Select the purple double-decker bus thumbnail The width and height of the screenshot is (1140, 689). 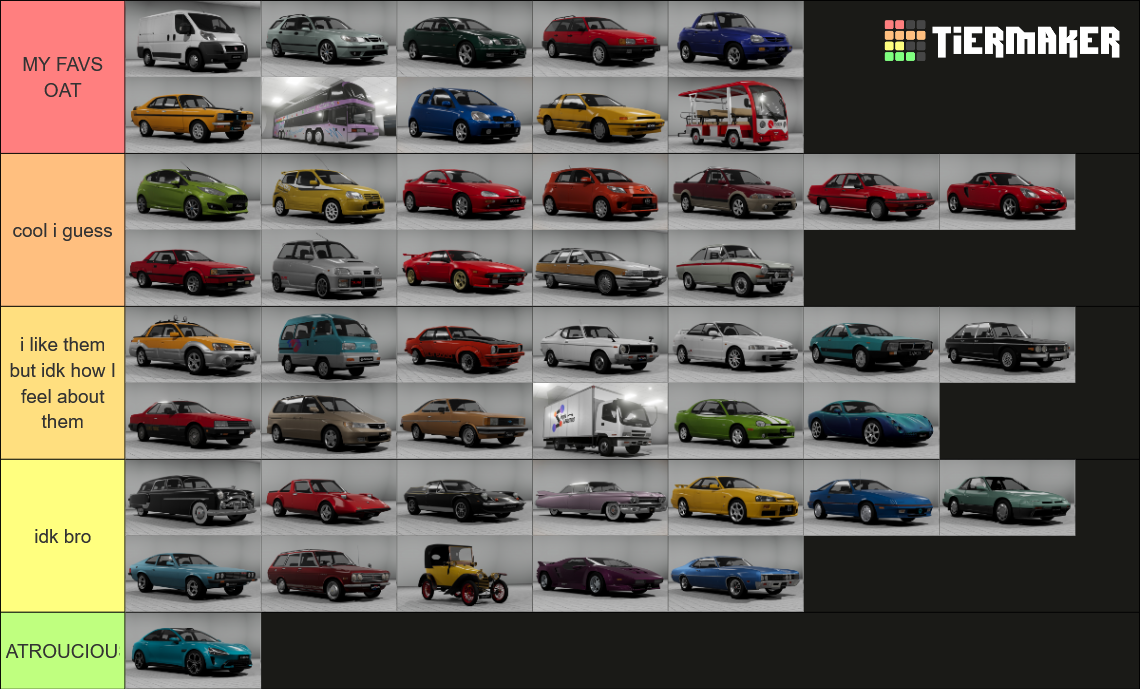pos(329,115)
